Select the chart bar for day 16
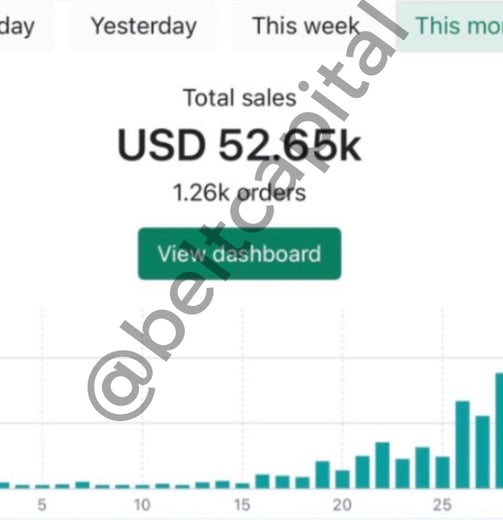The image size is (503, 520). 262,481
